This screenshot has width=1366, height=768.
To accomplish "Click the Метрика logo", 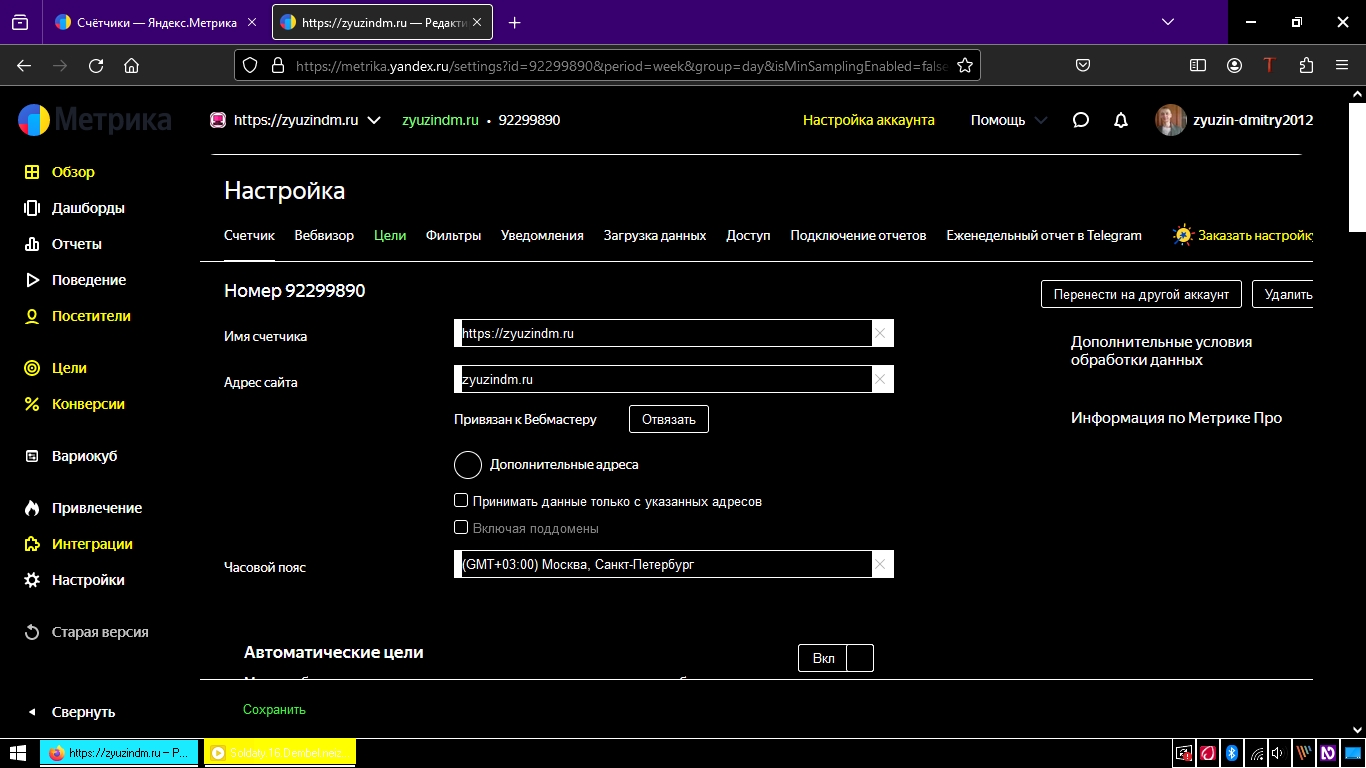I will pyautogui.click(x=95, y=120).
